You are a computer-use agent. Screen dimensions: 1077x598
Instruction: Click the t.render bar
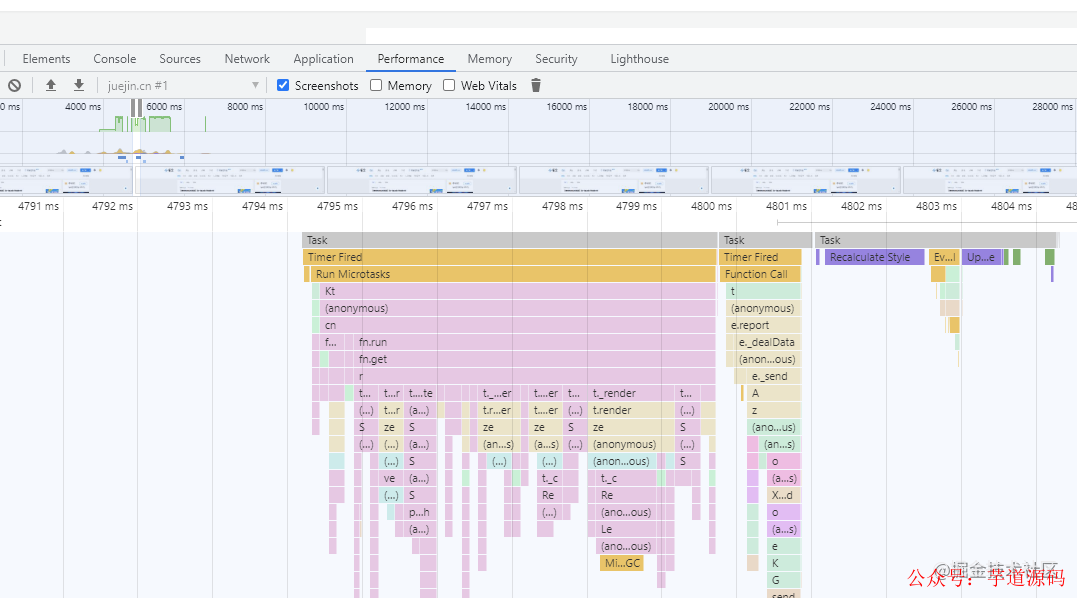pyautogui.click(x=631, y=411)
